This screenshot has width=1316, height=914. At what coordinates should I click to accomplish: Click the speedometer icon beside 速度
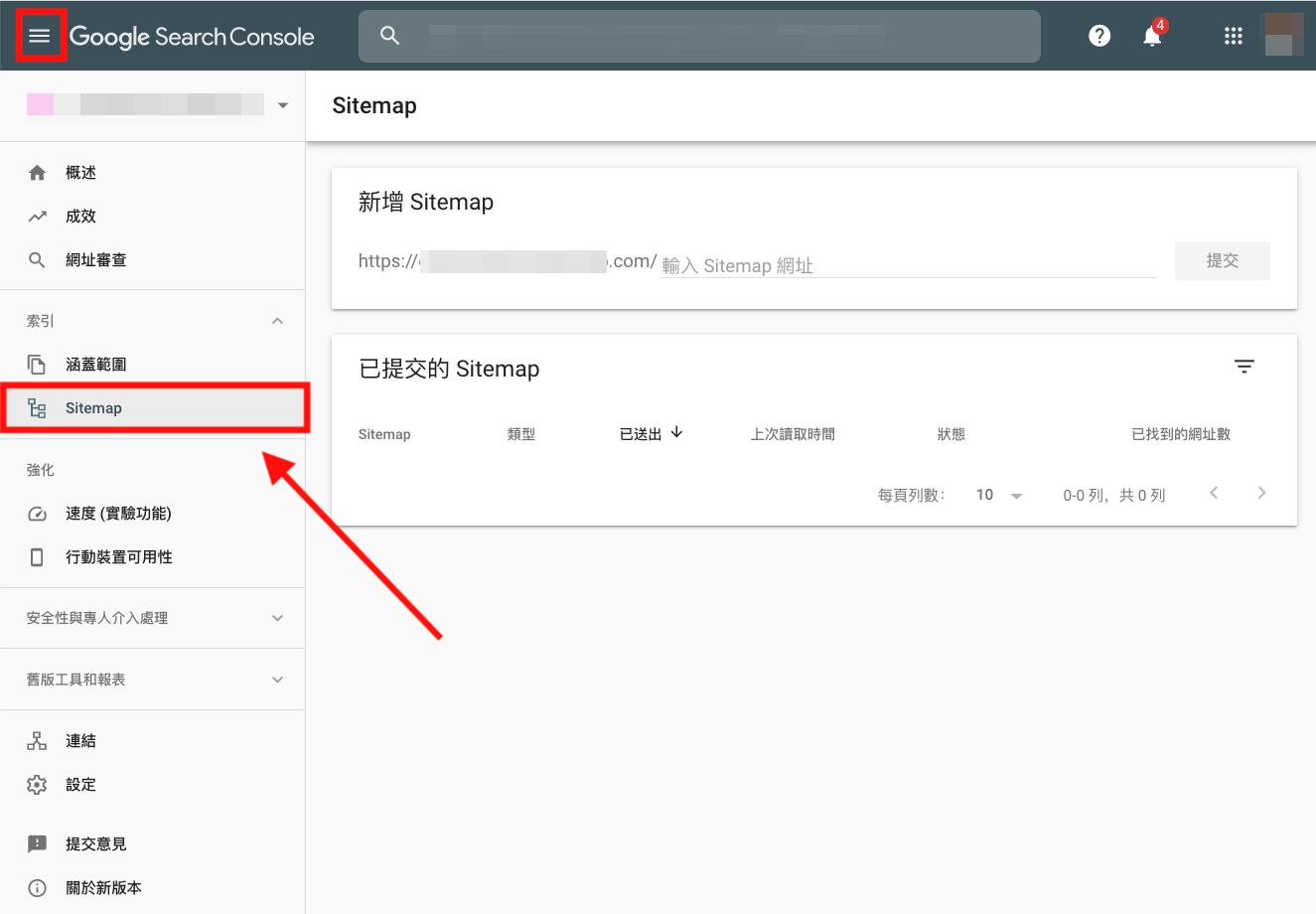(37, 514)
